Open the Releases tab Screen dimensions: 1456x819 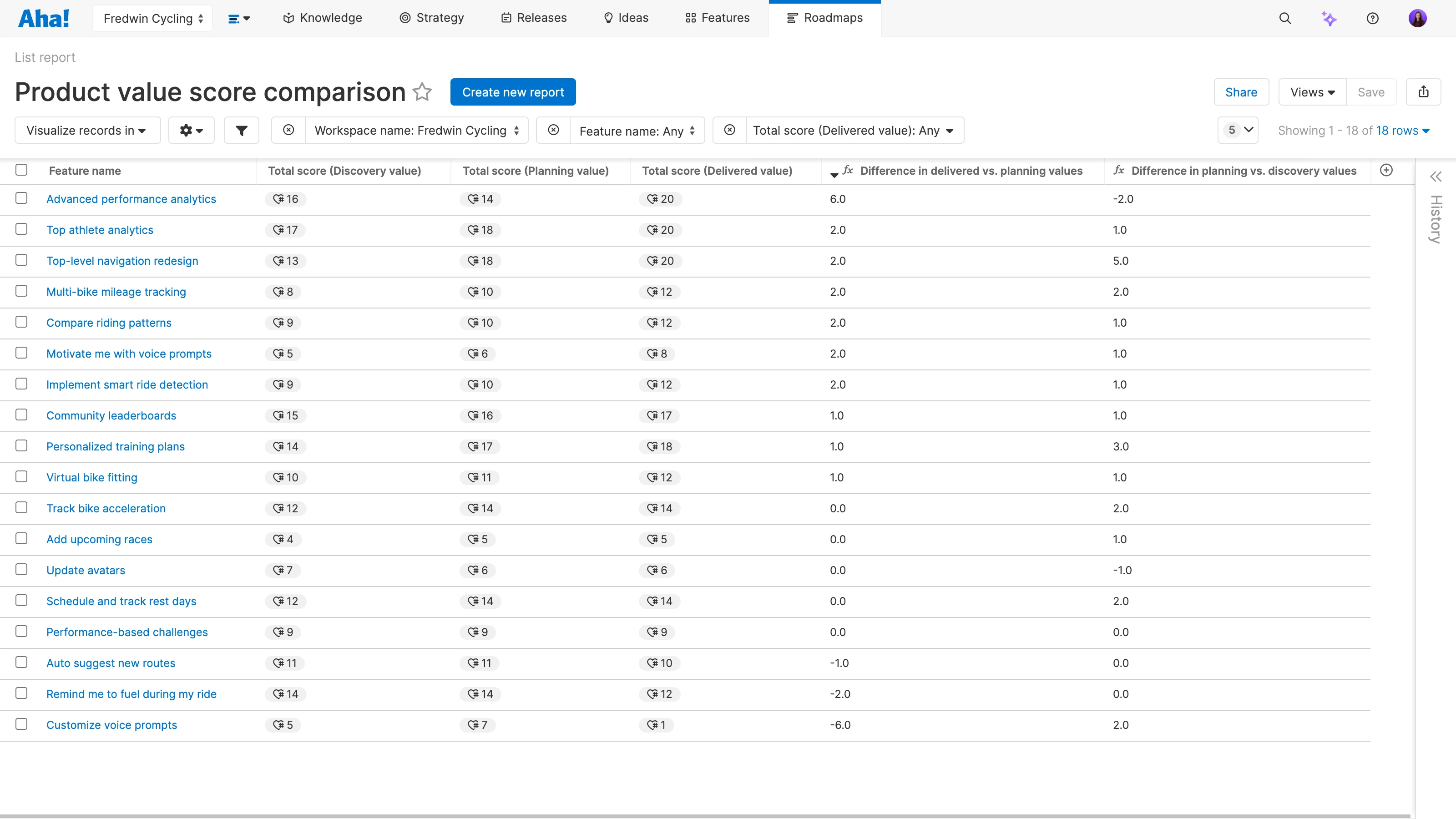534,18
